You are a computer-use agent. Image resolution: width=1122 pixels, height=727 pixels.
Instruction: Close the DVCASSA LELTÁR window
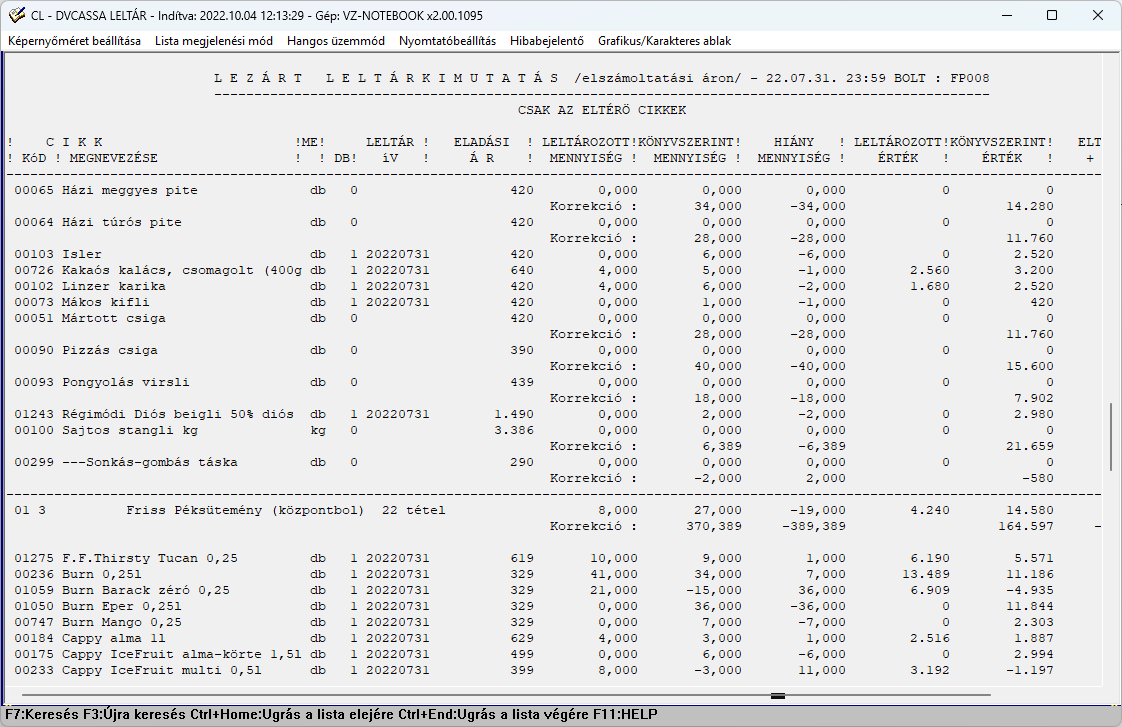coord(1098,15)
